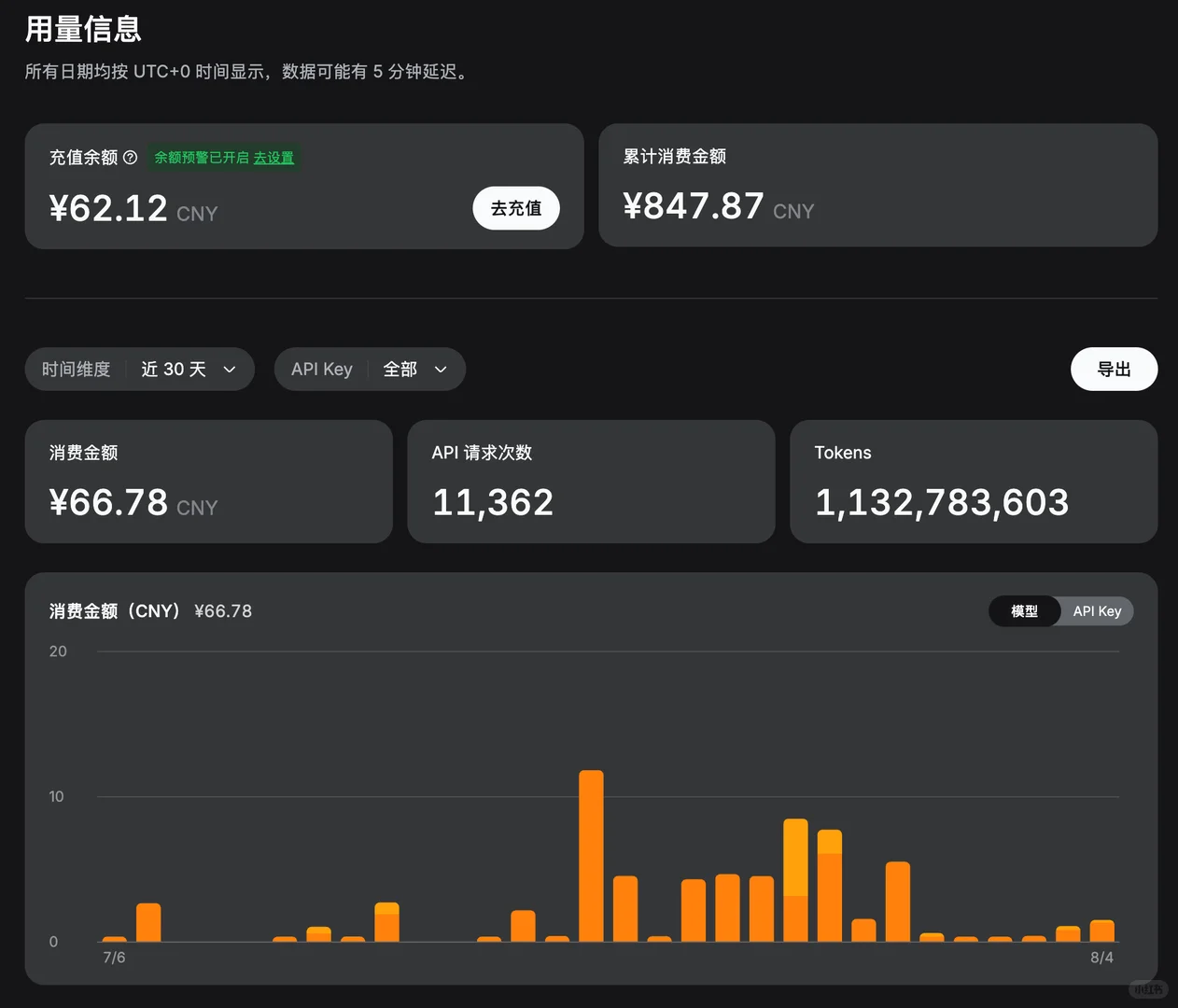Click the UTC+0 time notice text

247,72
